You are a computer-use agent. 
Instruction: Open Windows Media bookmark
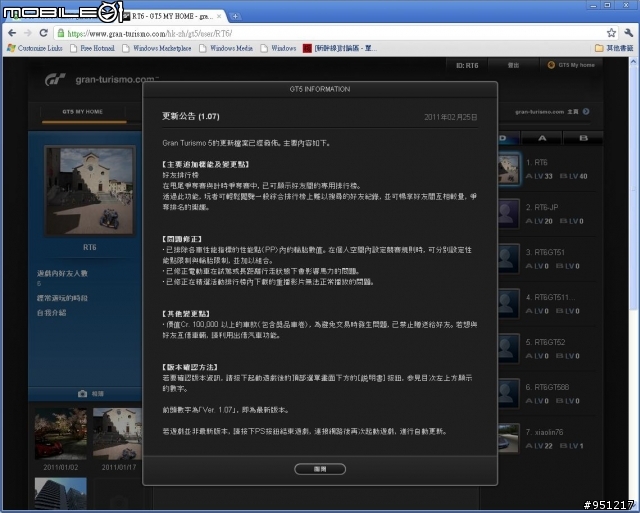226,48
